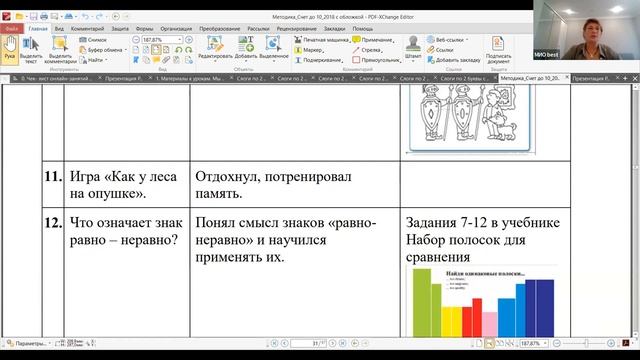Image resolution: width=640 pixels, height=360 pixels.
Task: Go to the next page in status bar
Action: tap(332, 344)
